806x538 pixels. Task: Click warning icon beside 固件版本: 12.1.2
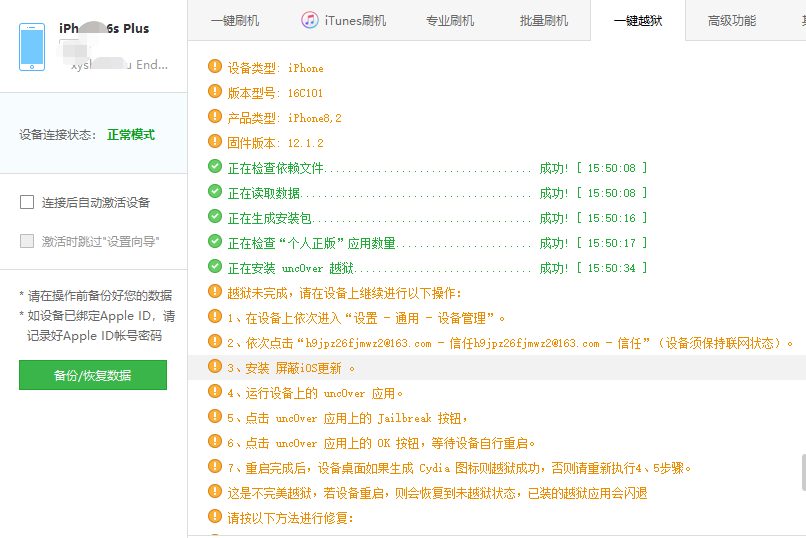(x=215, y=141)
